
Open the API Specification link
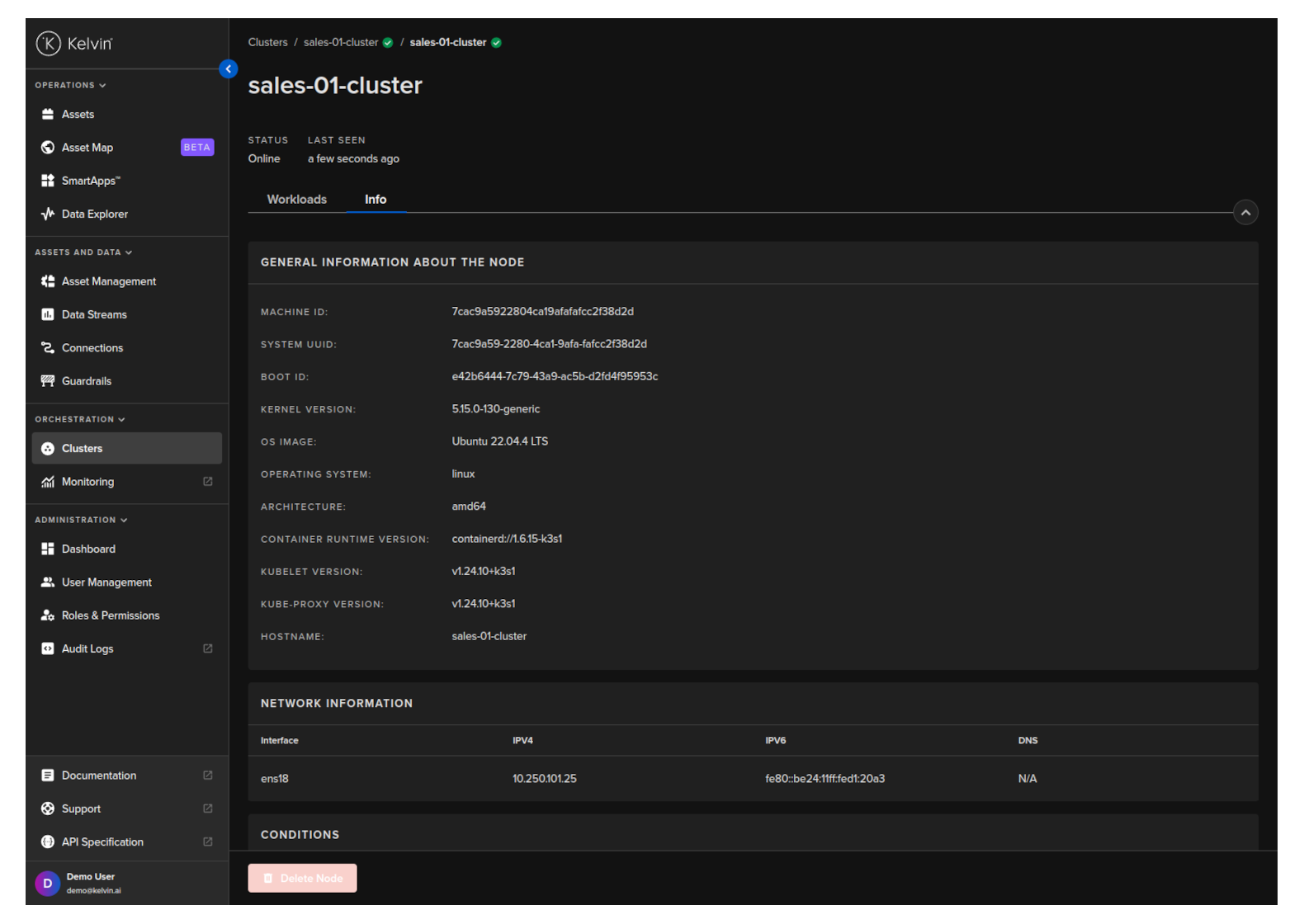[102, 842]
